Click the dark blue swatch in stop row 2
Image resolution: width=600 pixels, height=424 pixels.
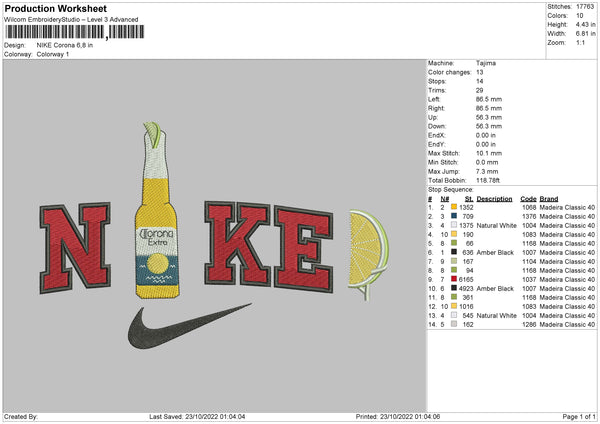(x=454, y=216)
